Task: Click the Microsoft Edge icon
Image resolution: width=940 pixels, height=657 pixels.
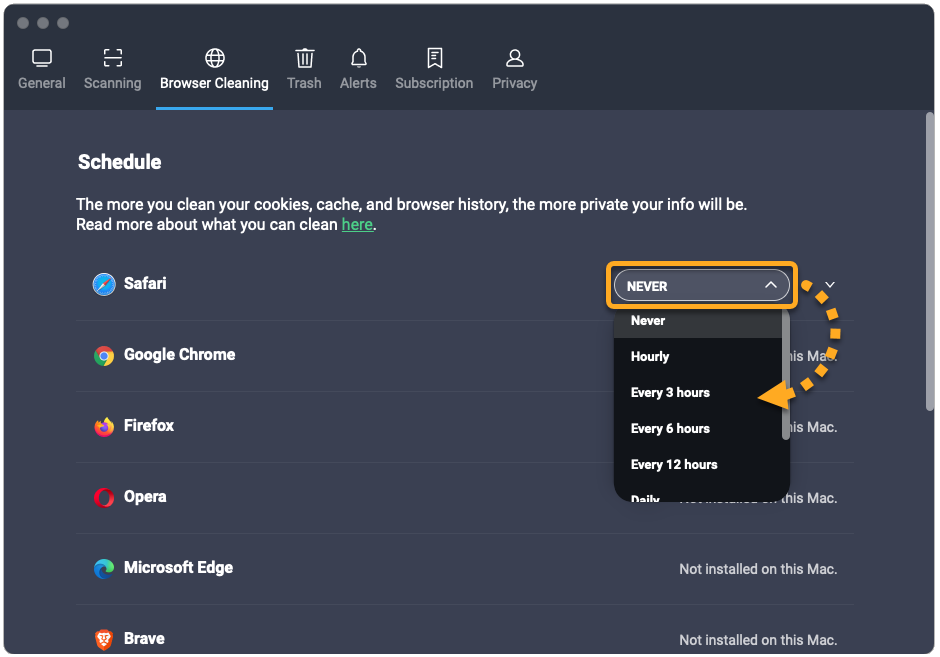Action: [104, 569]
